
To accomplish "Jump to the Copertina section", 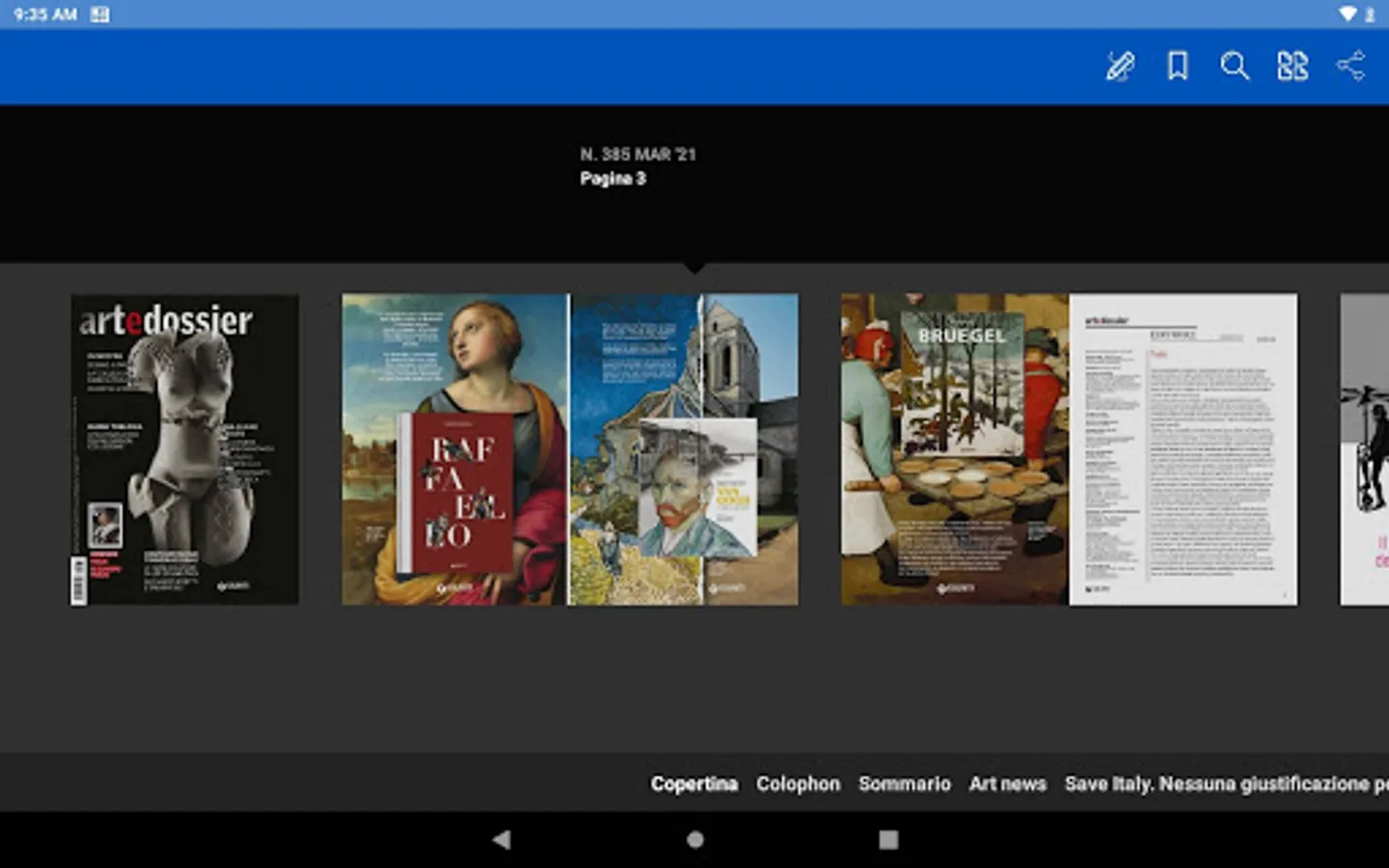I will click(x=694, y=784).
